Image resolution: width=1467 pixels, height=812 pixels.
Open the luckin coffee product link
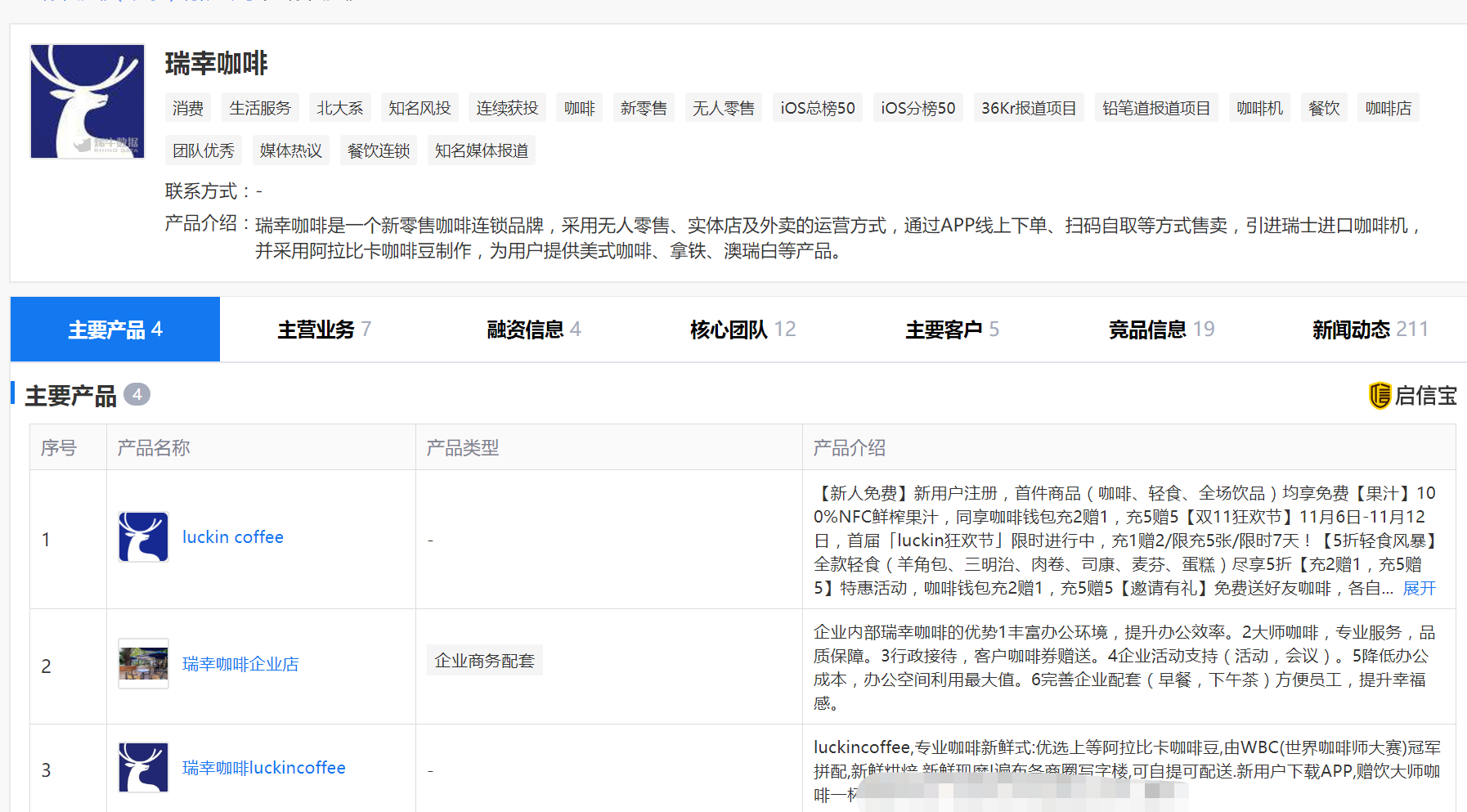pos(233,537)
